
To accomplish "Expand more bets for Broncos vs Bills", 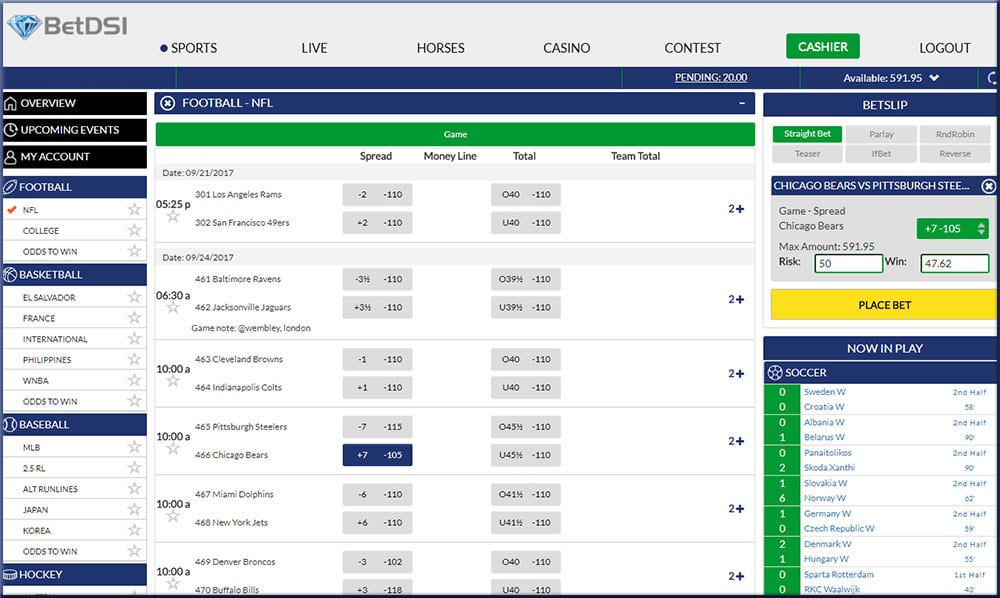I will coord(736,576).
